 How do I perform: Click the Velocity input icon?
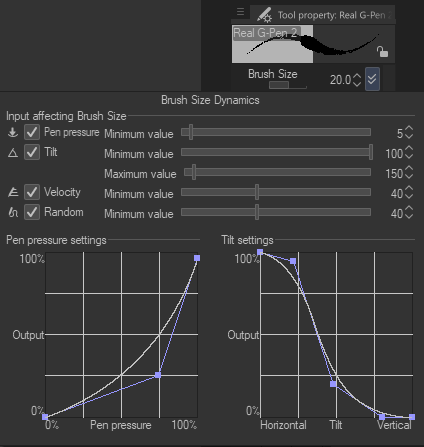coord(13,192)
